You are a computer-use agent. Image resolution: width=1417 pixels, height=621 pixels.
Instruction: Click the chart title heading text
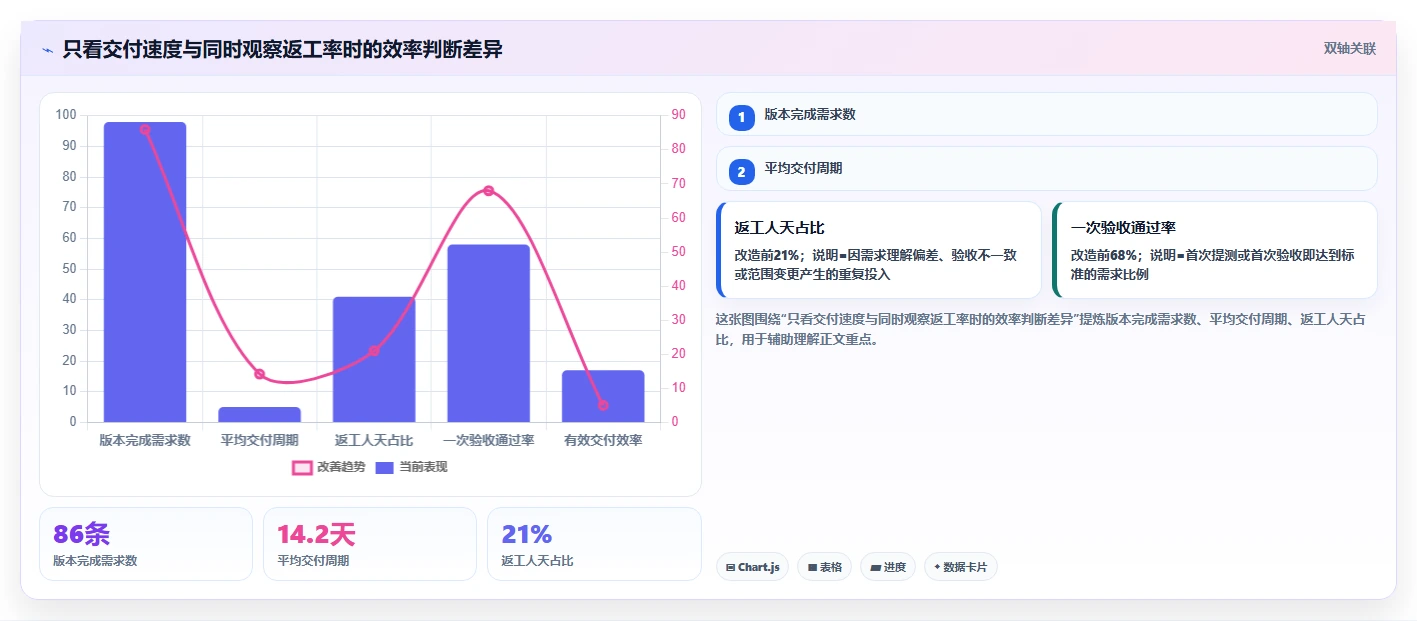[x=282, y=49]
